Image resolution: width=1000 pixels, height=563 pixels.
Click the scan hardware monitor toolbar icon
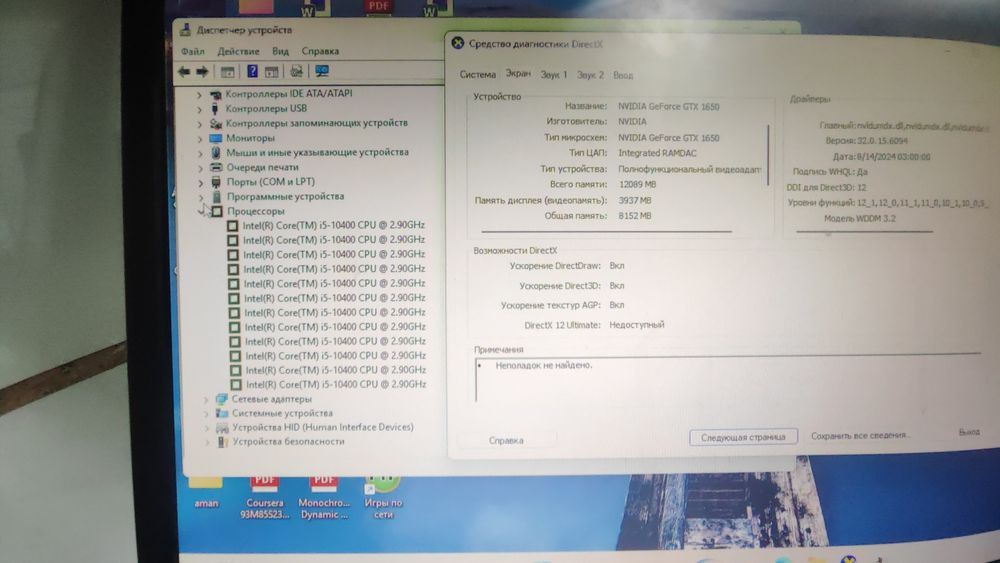point(322,71)
